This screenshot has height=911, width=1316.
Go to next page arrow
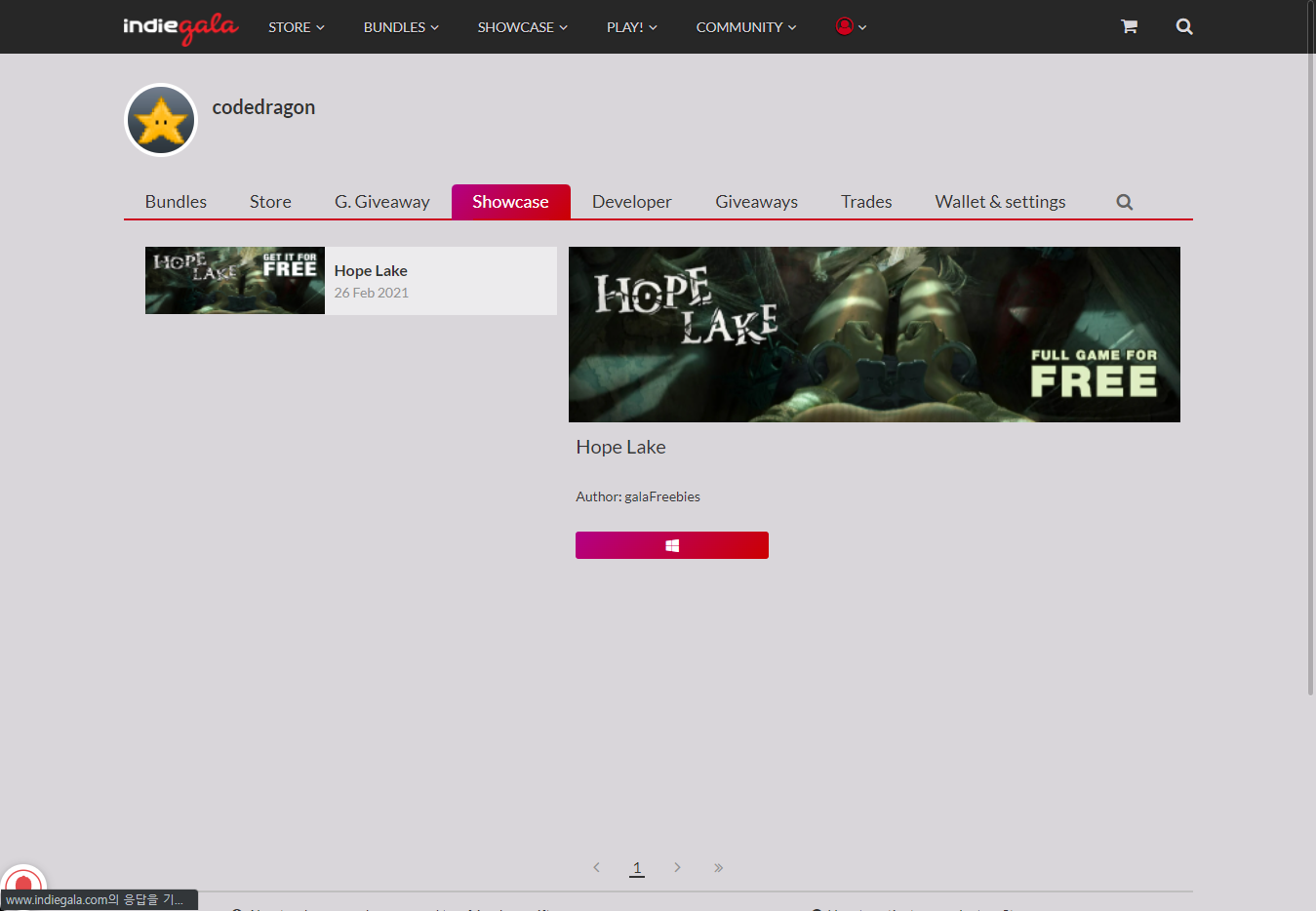[x=677, y=867]
